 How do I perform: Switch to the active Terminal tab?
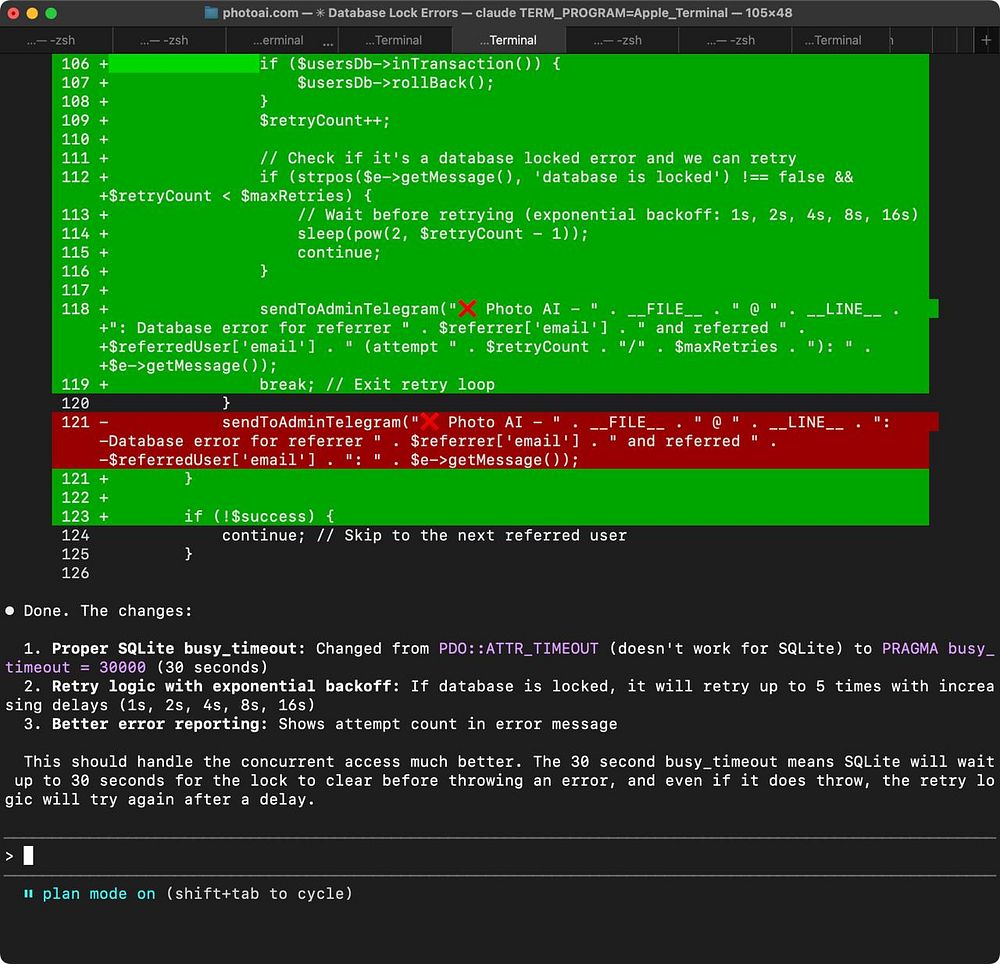tap(508, 40)
